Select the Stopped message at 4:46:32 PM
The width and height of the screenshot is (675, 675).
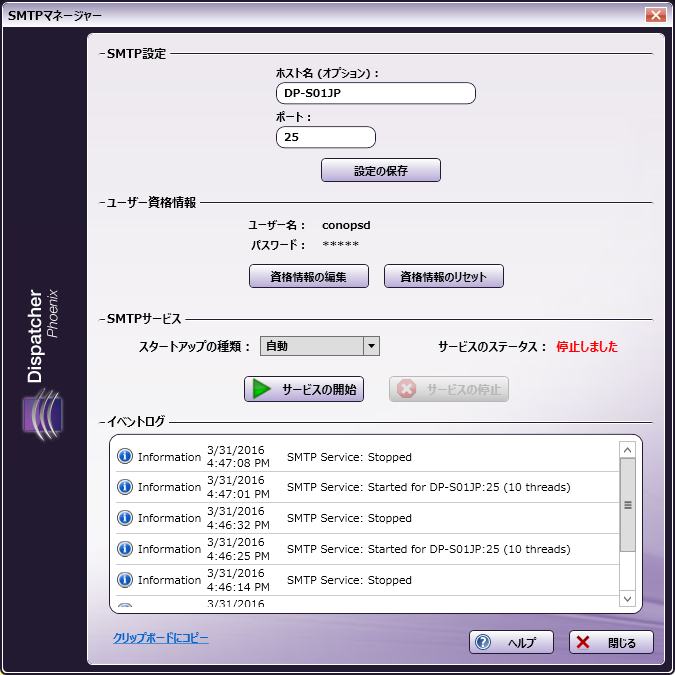pos(349,518)
